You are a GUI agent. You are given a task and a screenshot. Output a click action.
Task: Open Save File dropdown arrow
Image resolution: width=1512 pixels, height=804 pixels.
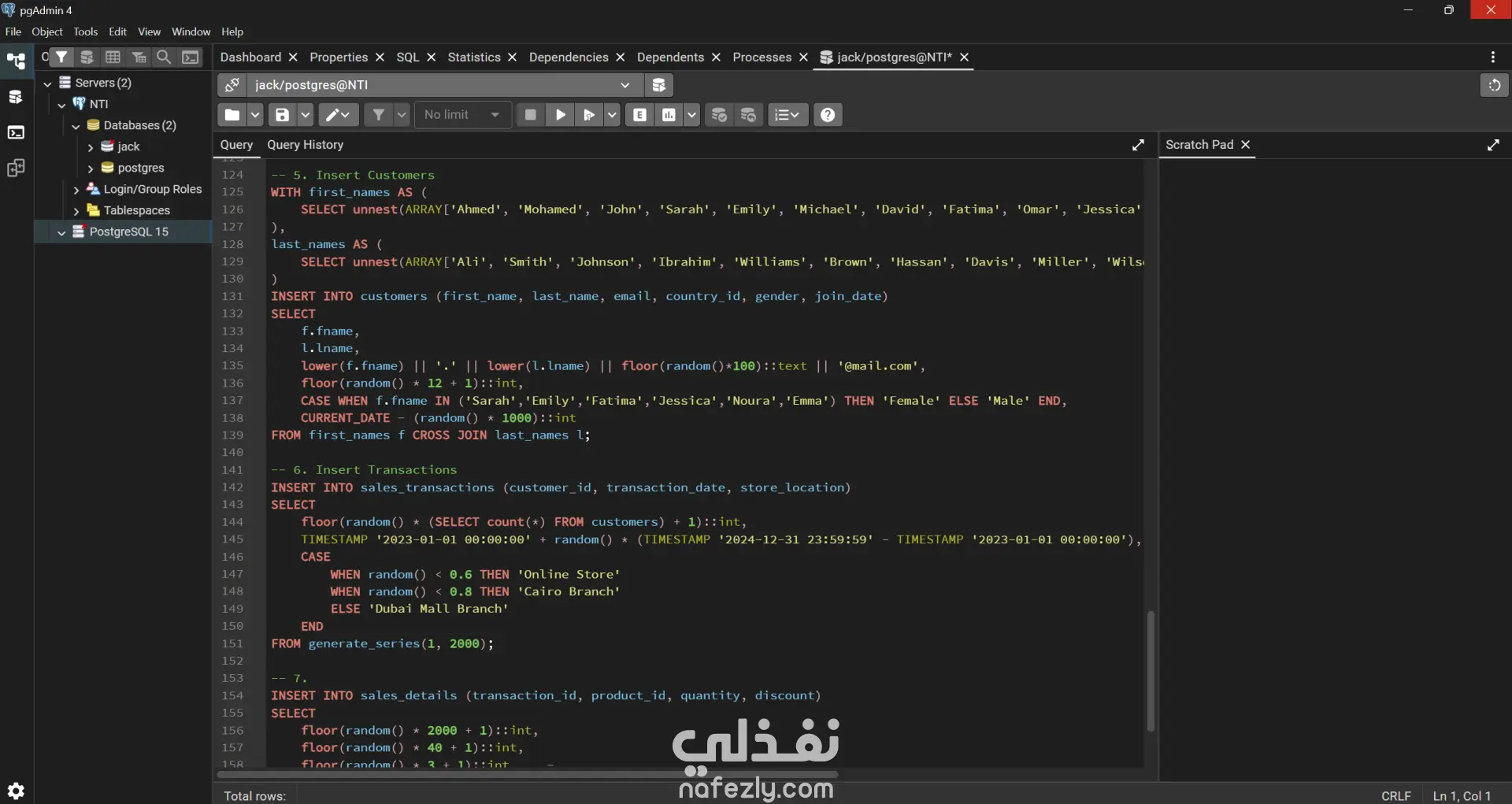pyautogui.click(x=306, y=115)
